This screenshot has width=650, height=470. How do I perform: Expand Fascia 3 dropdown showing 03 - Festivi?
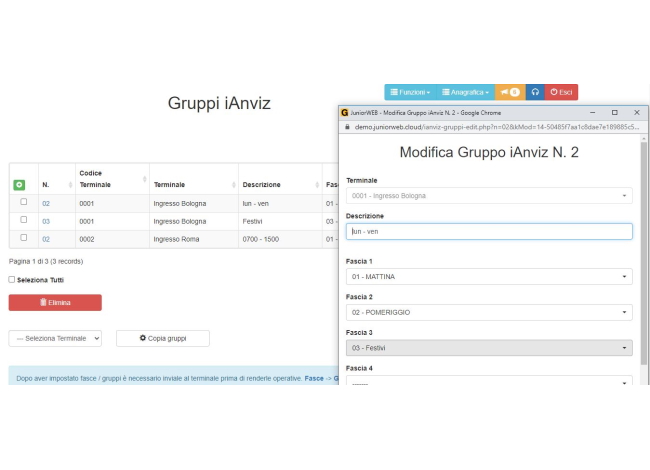(489, 348)
